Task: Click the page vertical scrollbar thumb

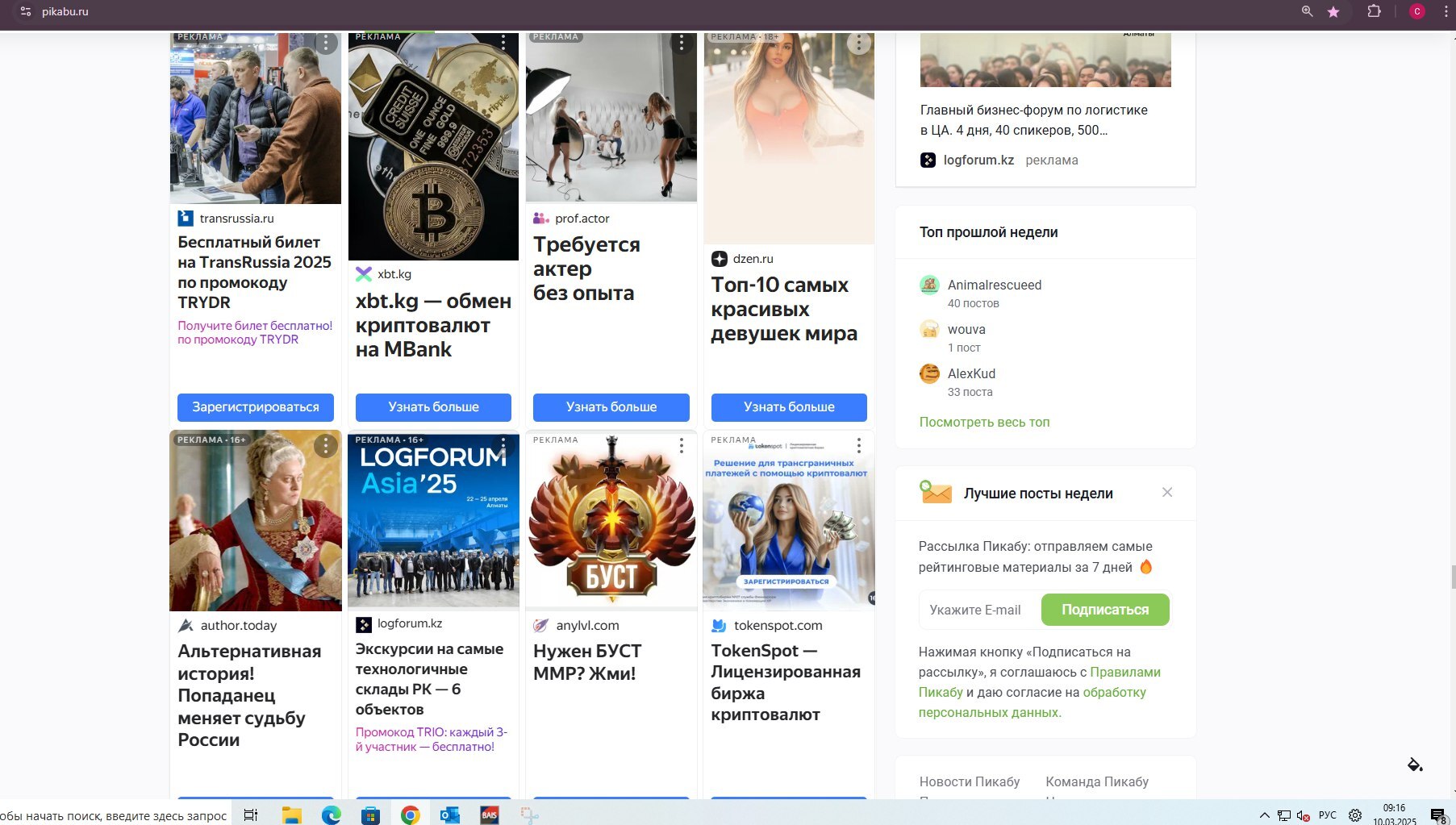Action: pos(1453,577)
